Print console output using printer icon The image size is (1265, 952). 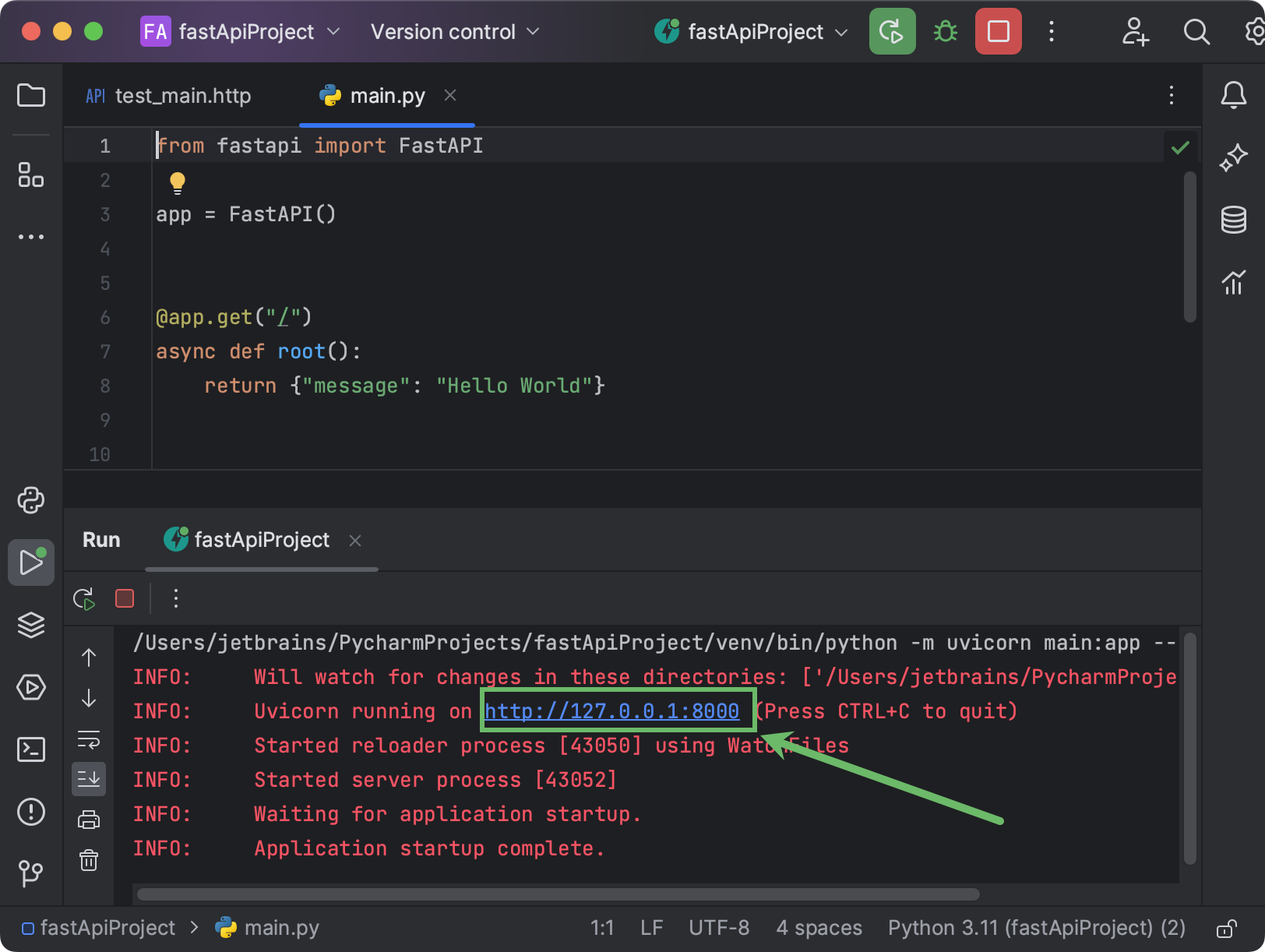click(89, 820)
